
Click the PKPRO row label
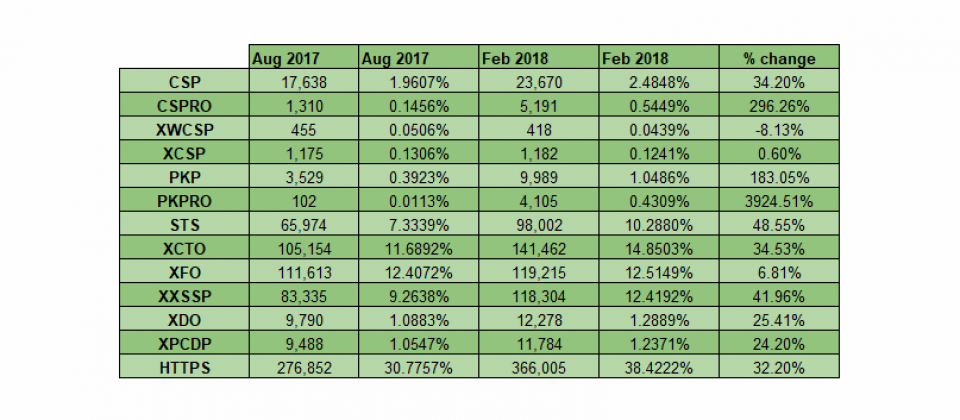point(184,200)
